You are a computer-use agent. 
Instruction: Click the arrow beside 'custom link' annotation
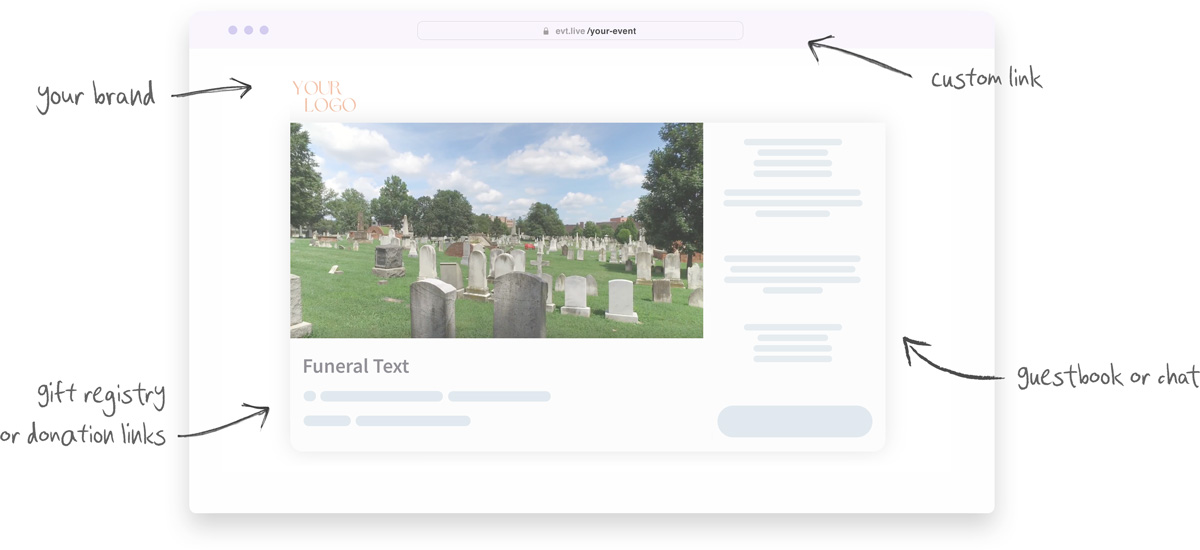point(858,58)
